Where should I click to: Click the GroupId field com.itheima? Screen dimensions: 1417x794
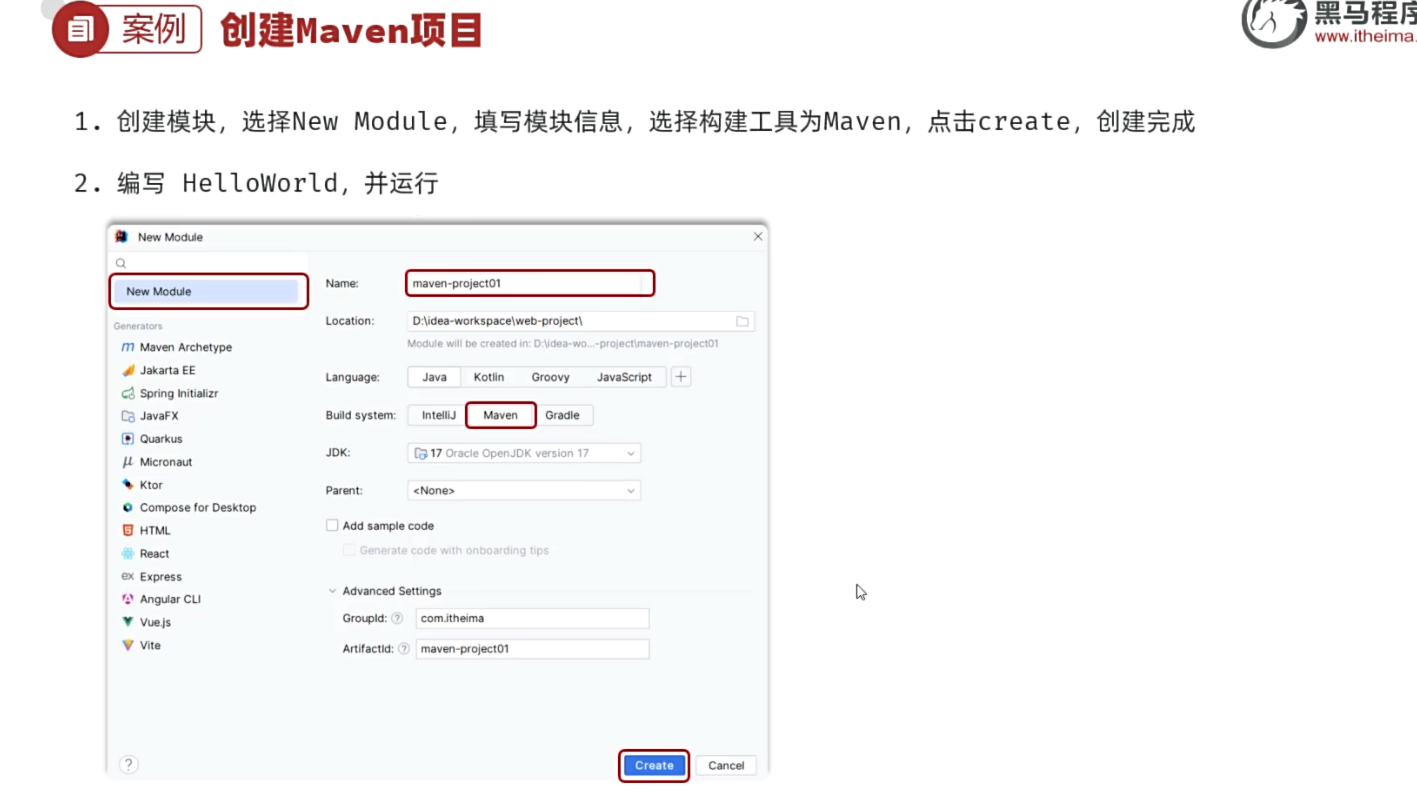(x=532, y=619)
